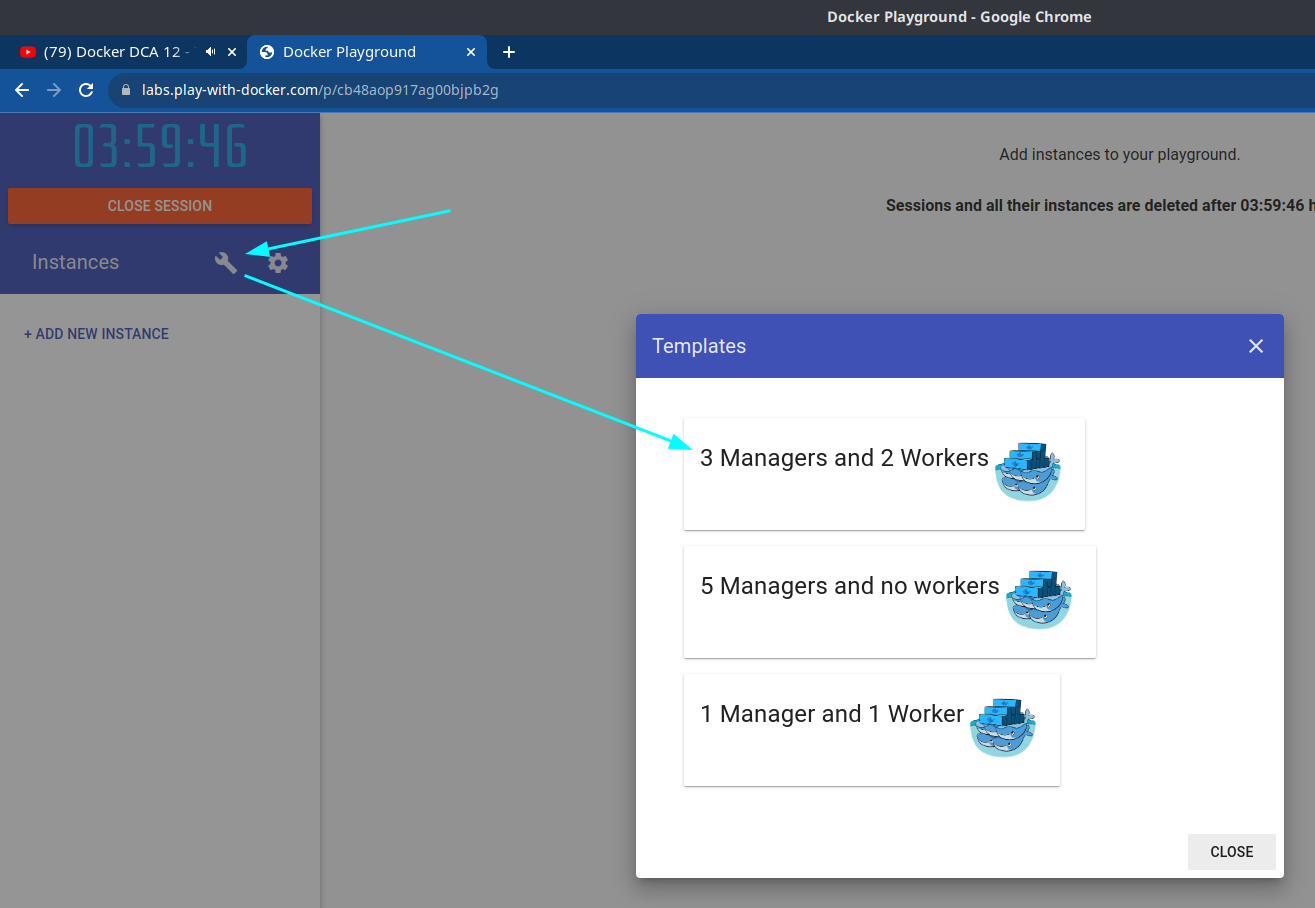
Task: Click the Docker whale icon on 5 Managers template
Action: point(1039,599)
